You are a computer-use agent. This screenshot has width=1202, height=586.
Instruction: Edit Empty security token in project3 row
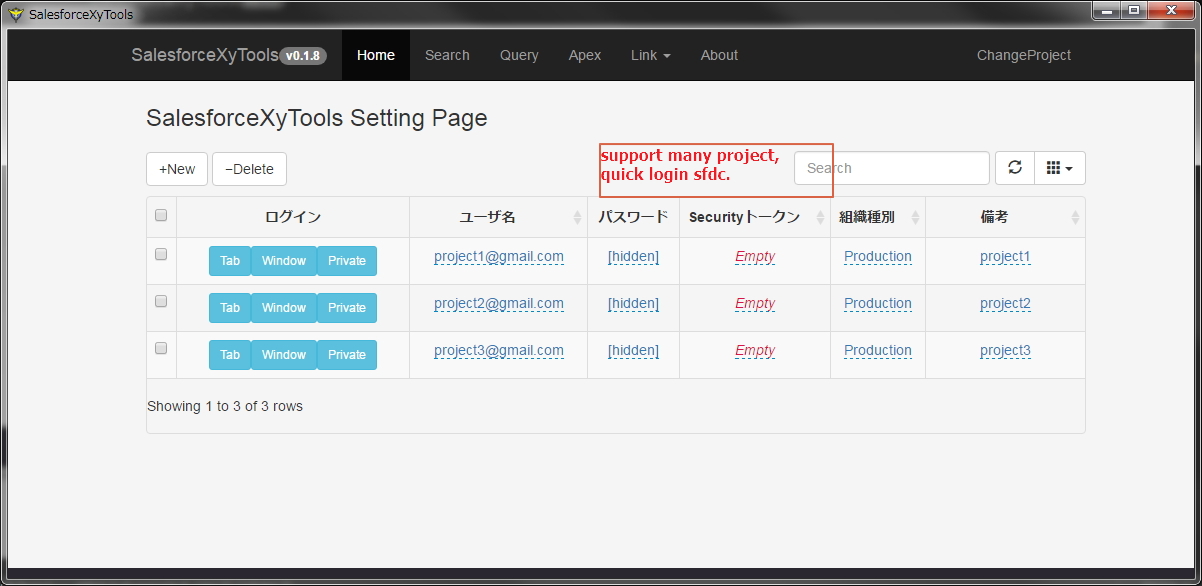point(755,351)
